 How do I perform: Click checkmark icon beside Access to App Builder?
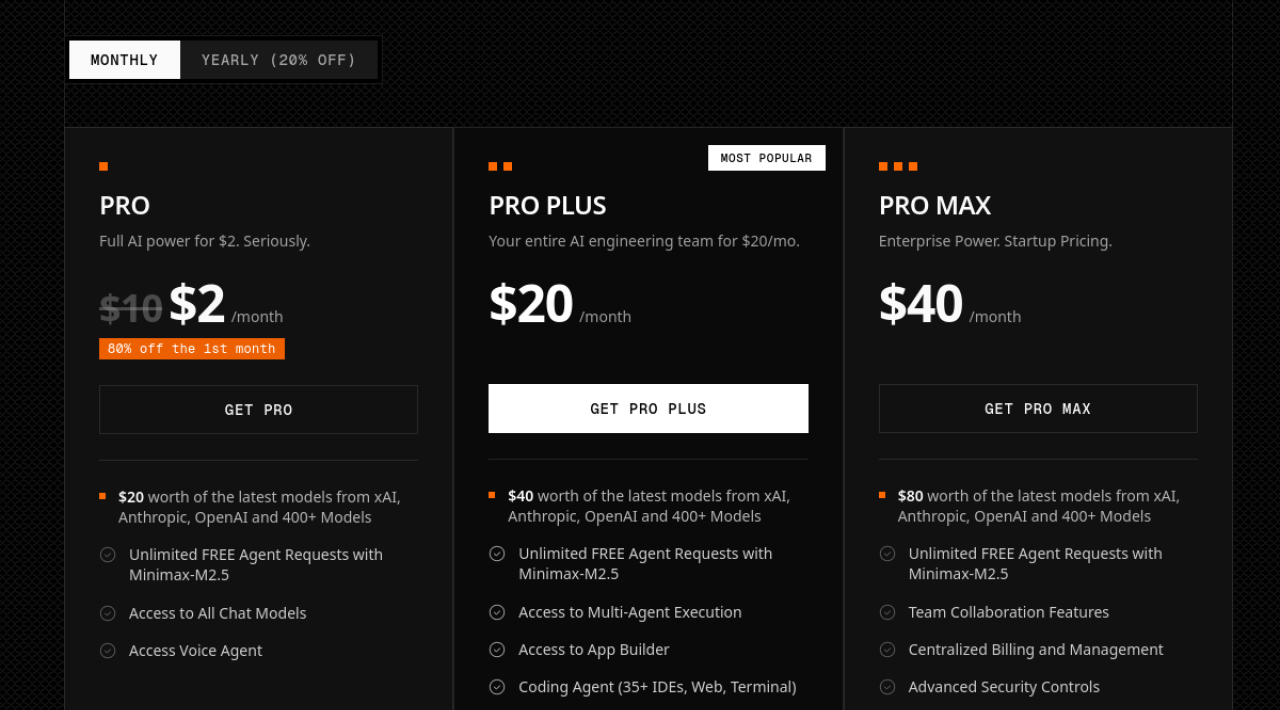[497, 649]
